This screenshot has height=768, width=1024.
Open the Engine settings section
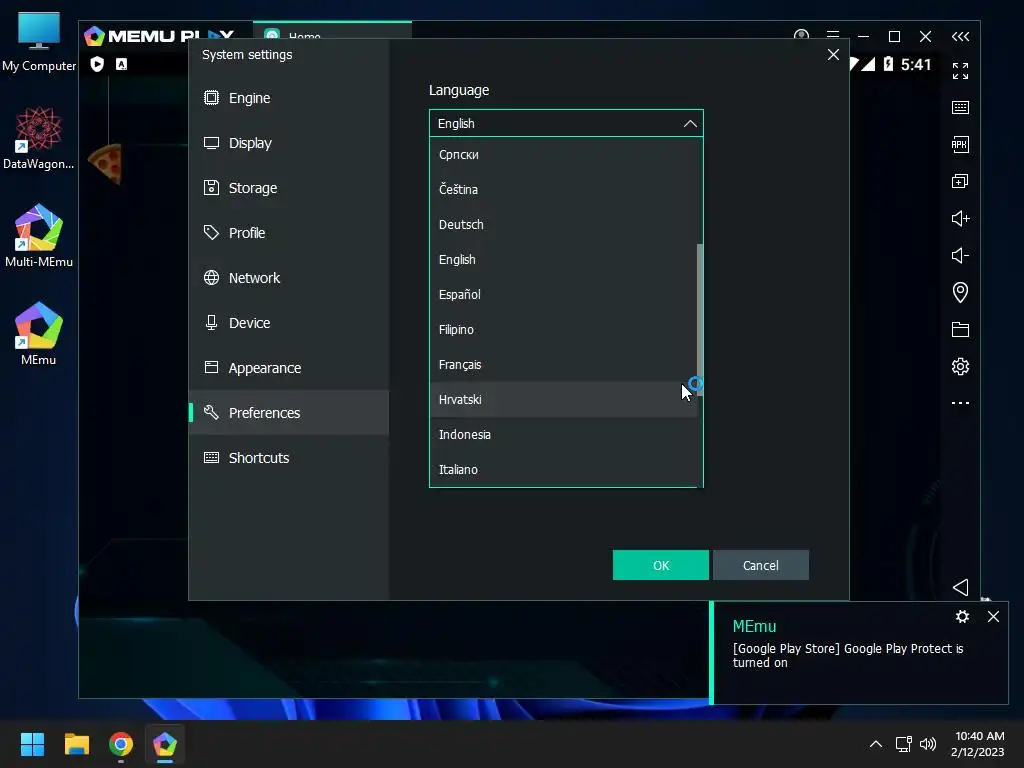click(289, 98)
